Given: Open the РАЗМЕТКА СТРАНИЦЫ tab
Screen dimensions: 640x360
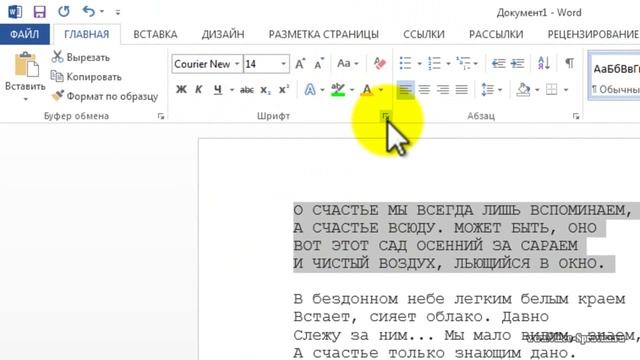Looking at the screenshot, I should tap(324, 34).
